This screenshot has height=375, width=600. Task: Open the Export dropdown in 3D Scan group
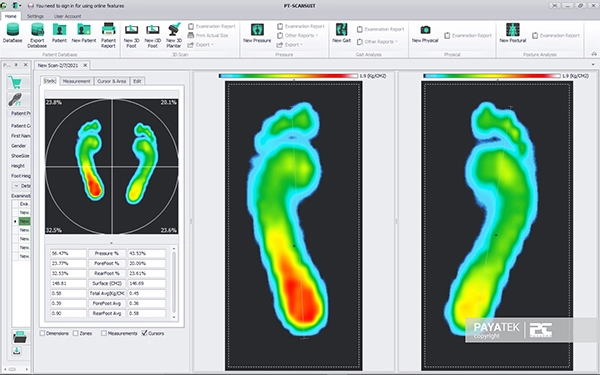[201, 45]
